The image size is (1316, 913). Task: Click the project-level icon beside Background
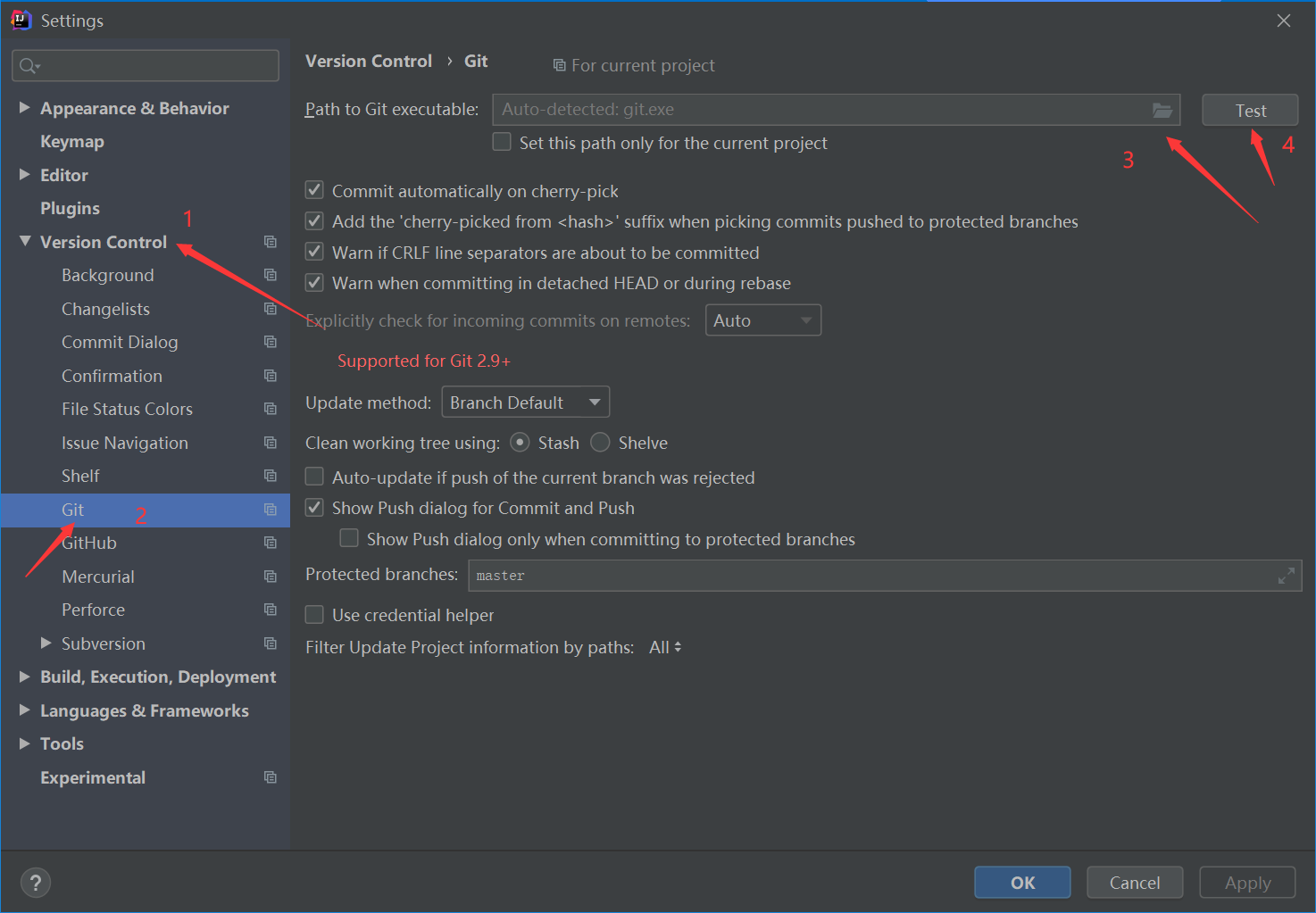tap(271, 275)
